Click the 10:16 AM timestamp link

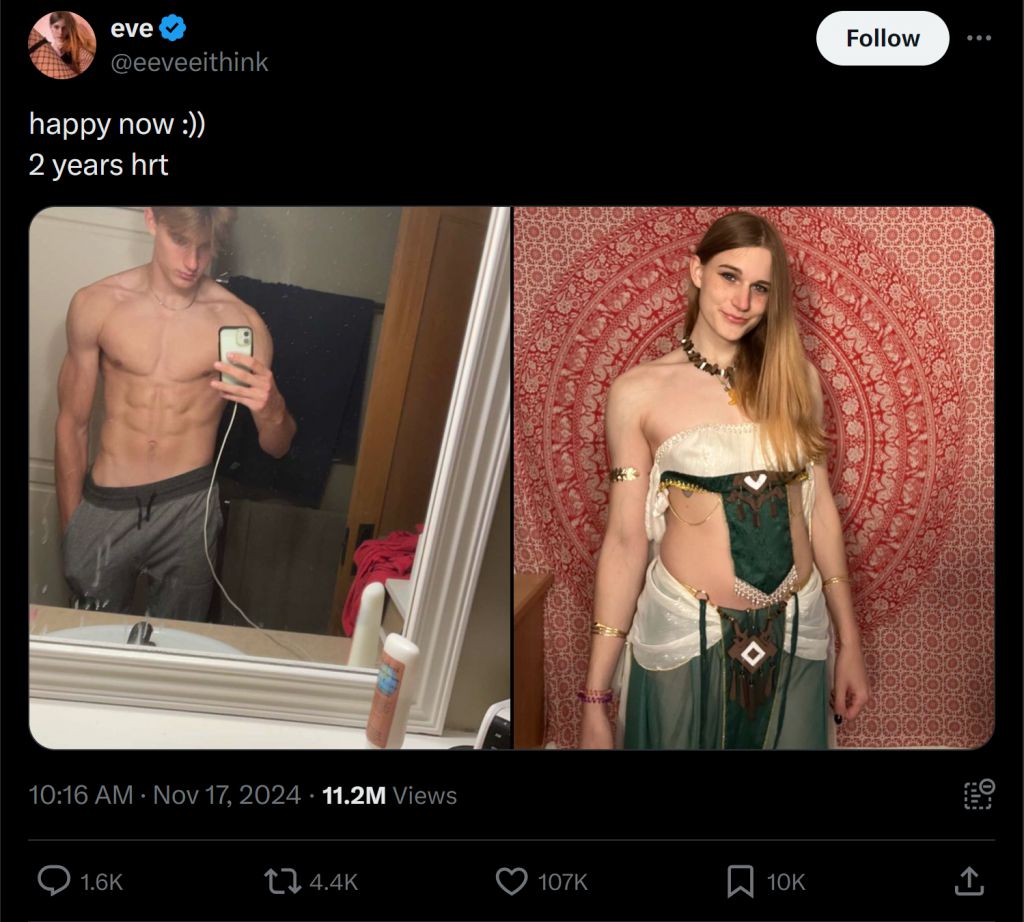coord(80,795)
